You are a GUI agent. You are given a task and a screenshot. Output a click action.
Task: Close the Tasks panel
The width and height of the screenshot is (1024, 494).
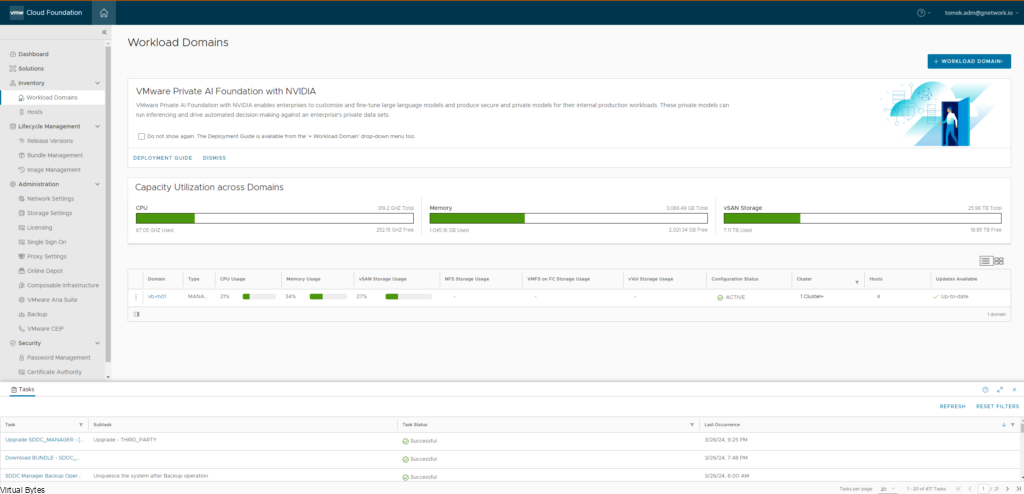click(x=1014, y=389)
